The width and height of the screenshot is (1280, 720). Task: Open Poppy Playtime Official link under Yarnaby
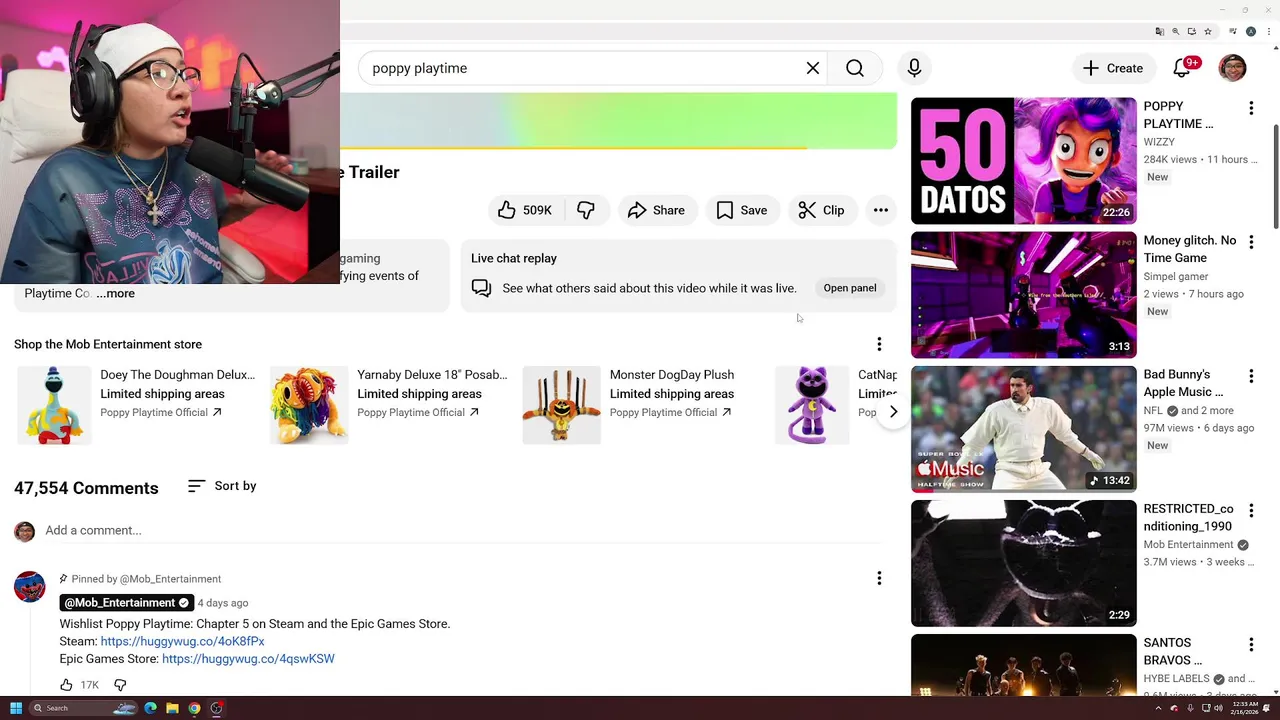[418, 412]
